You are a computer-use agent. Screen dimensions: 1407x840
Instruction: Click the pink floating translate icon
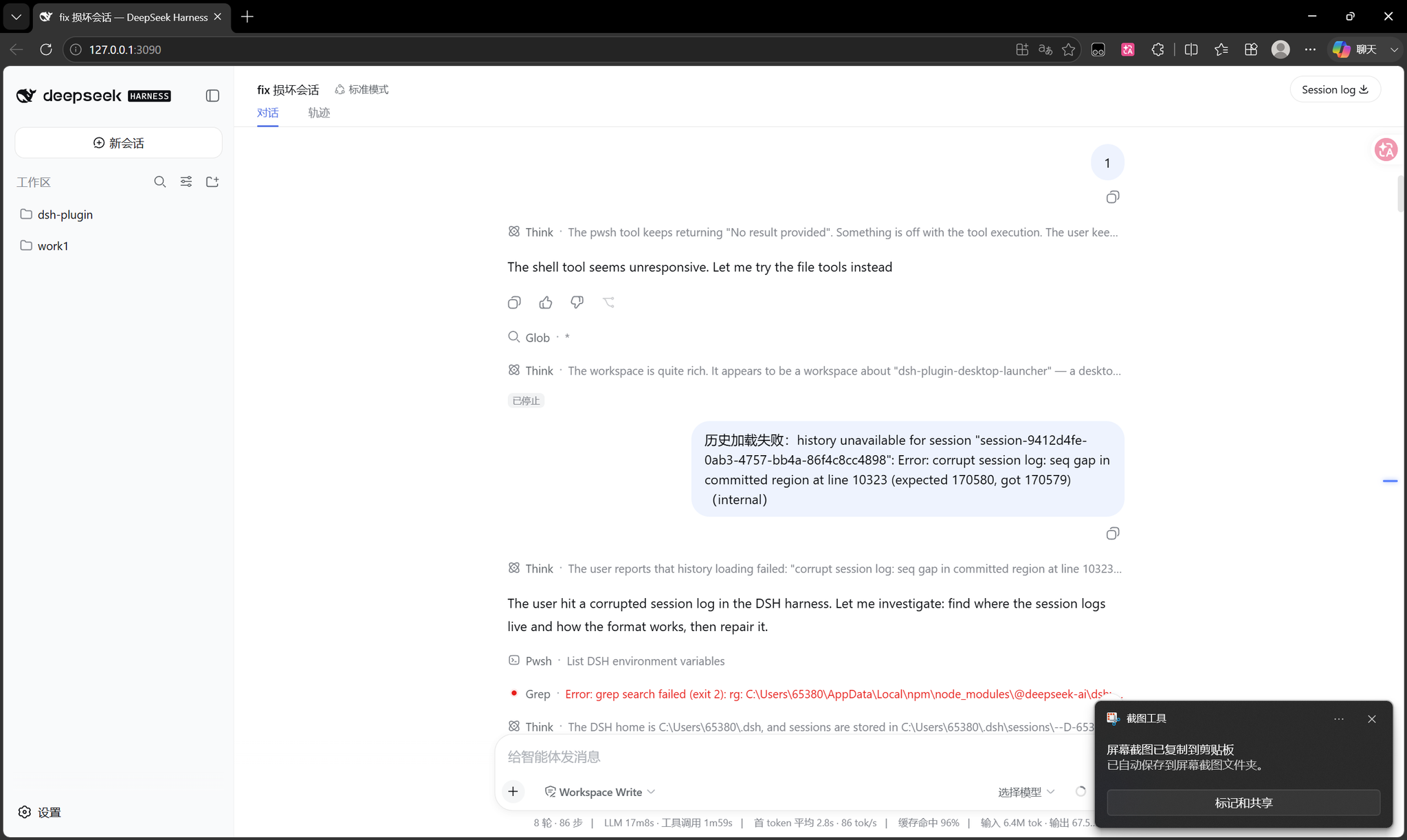coord(1386,149)
